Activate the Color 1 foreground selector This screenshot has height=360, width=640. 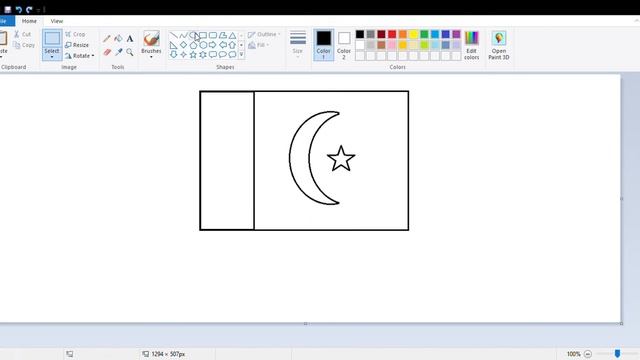coord(323,45)
